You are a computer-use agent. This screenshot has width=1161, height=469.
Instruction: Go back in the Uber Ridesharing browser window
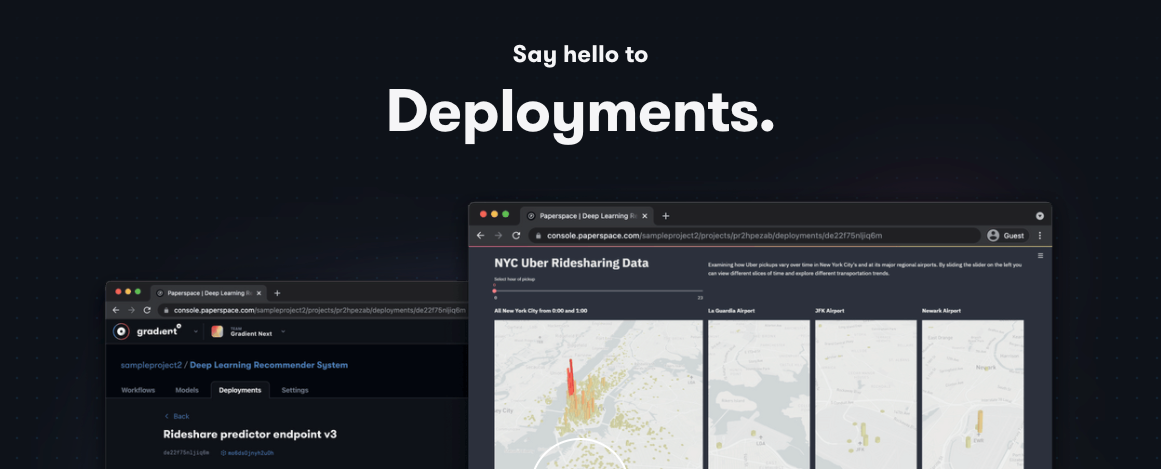click(x=480, y=236)
